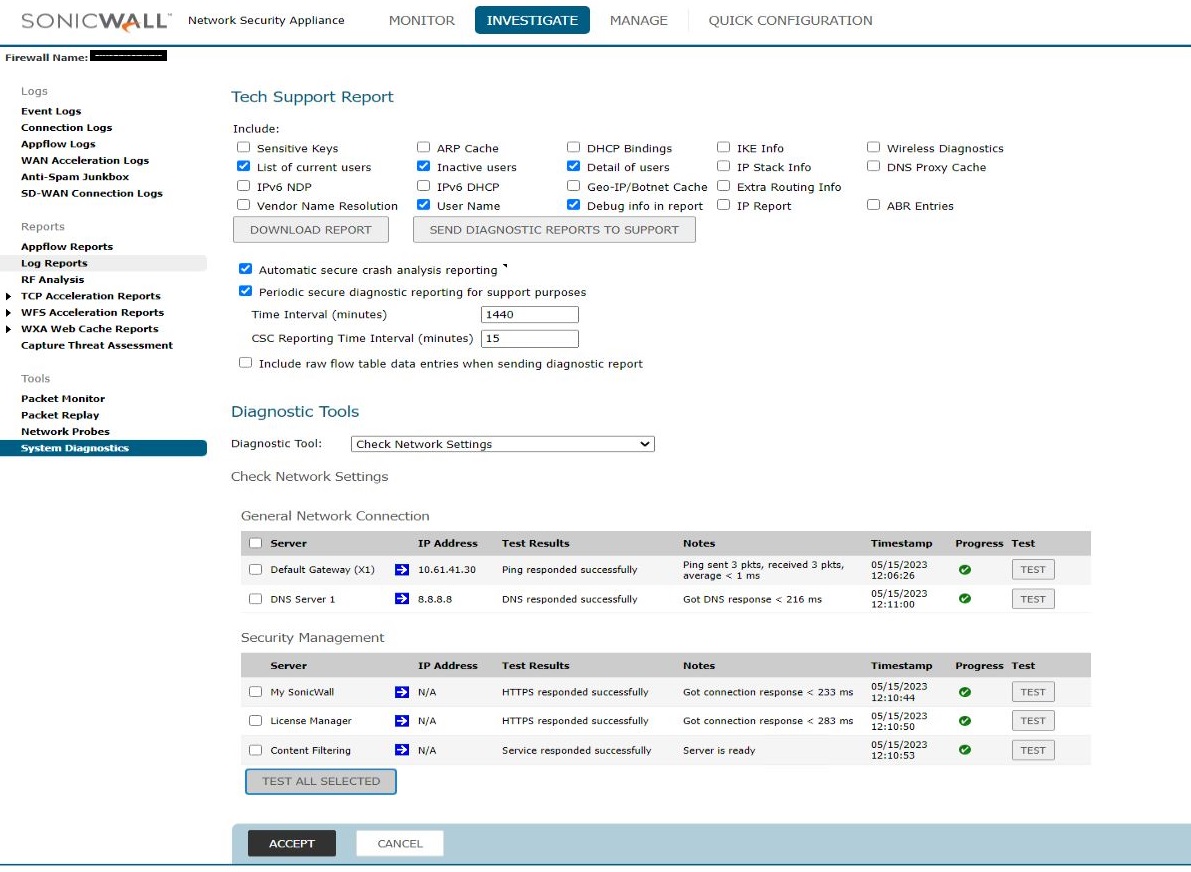Click blue arrow icon for Default Gateway row

pos(402,570)
